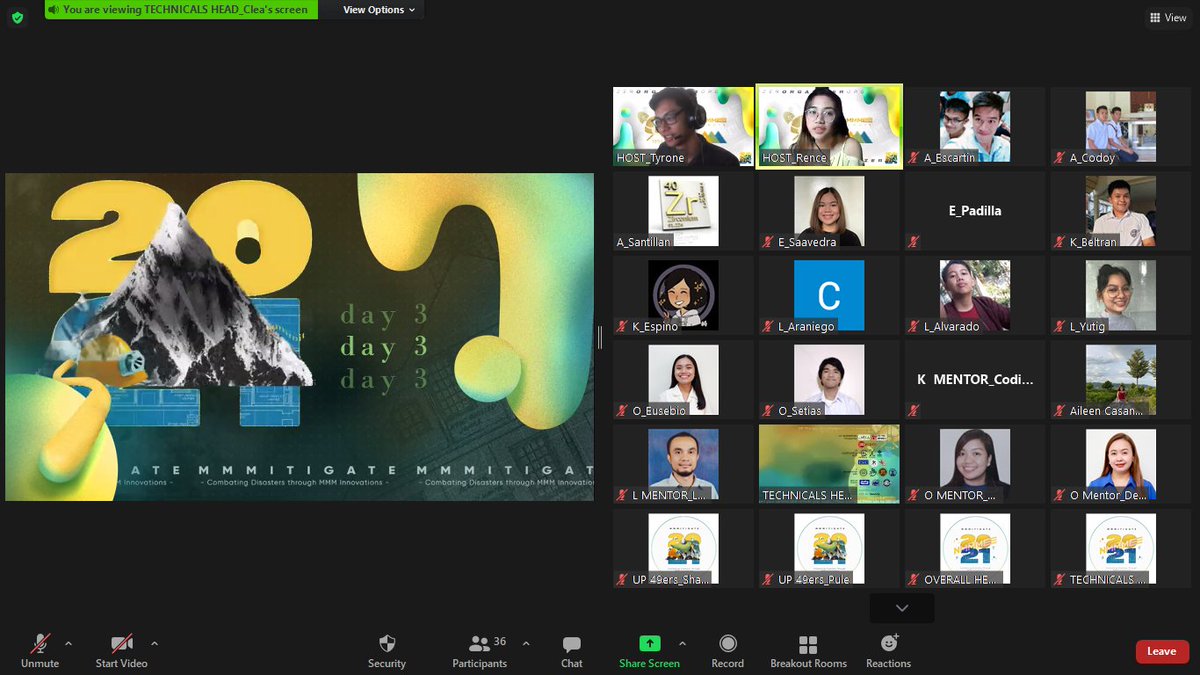Select the L MENTOR_L participant tile
Image resolution: width=1200 pixels, height=675 pixels.
pos(683,464)
